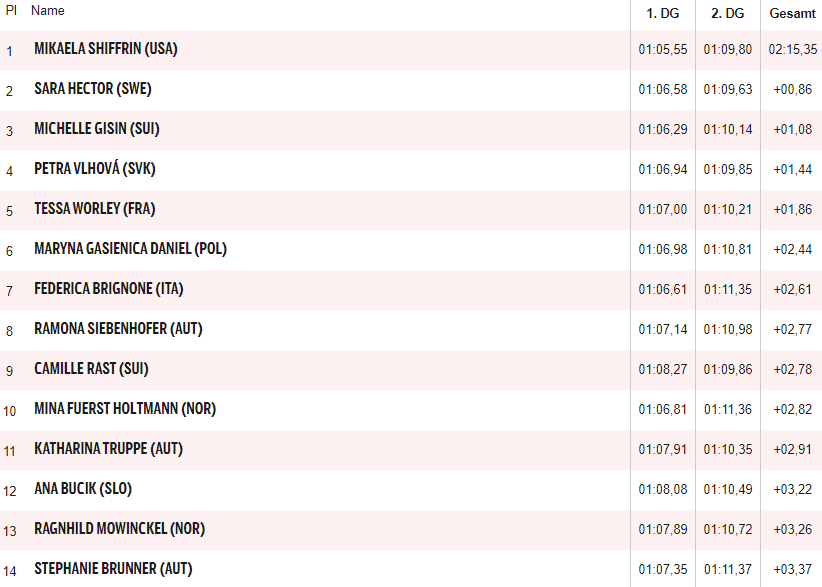Select Maryna Gasienica Daniel (POL)

pos(130,249)
